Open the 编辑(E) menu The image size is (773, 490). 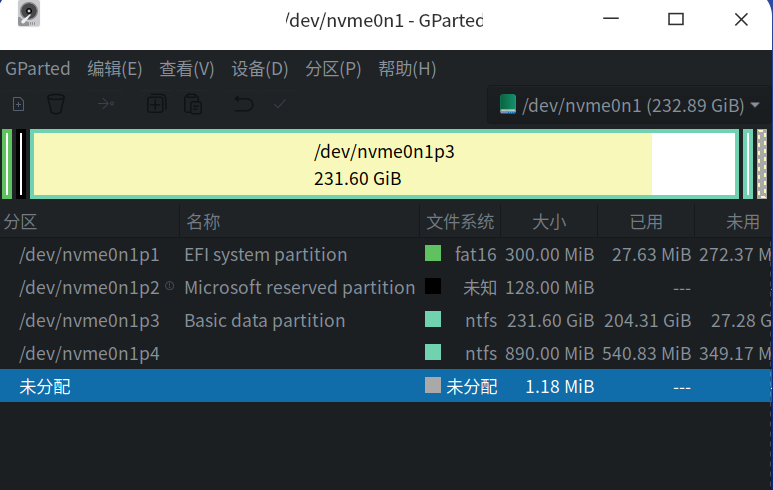pyautogui.click(x=115, y=69)
